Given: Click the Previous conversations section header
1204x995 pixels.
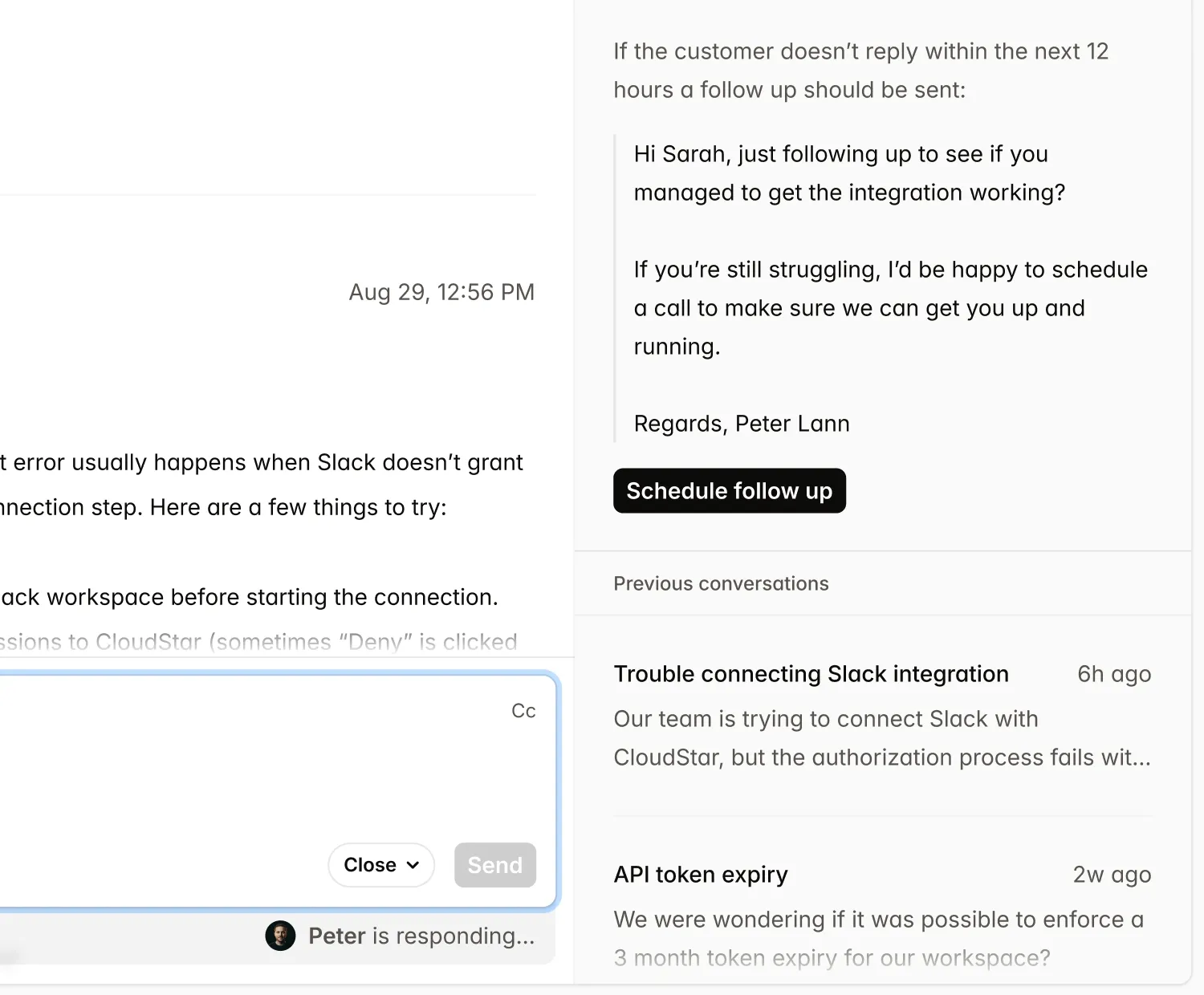Looking at the screenshot, I should (721, 583).
